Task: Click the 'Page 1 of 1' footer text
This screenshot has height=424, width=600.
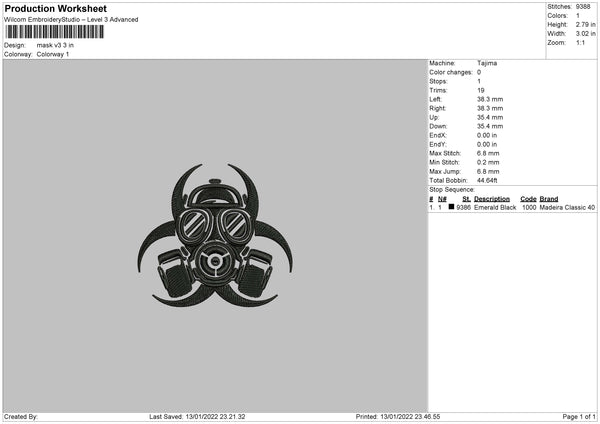Action: point(579,417)
